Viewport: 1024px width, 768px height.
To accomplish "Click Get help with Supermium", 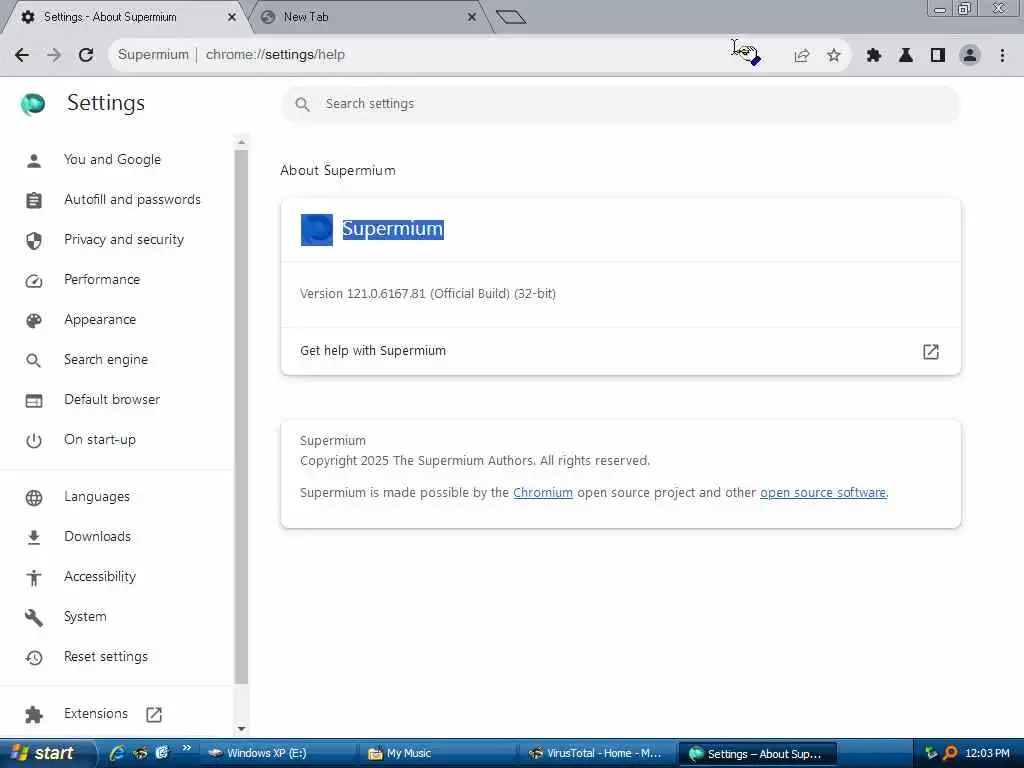I will point(620,351).
